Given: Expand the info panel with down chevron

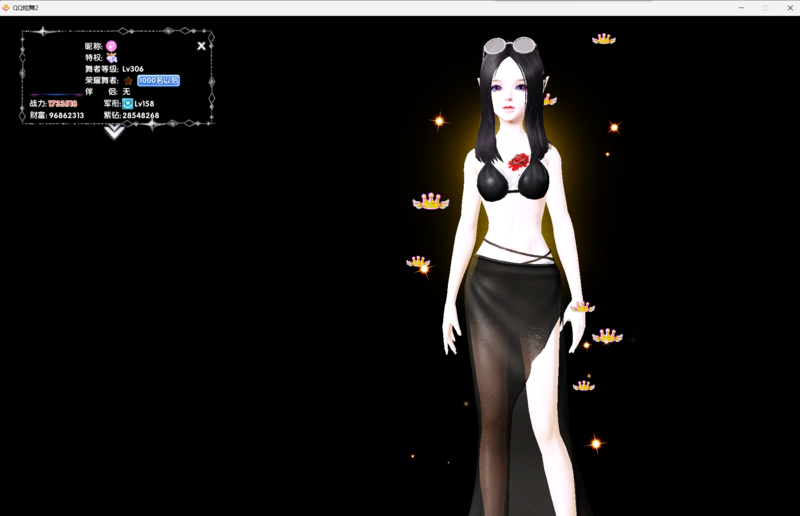Looking at the screenshot, I should click(114, 132).
